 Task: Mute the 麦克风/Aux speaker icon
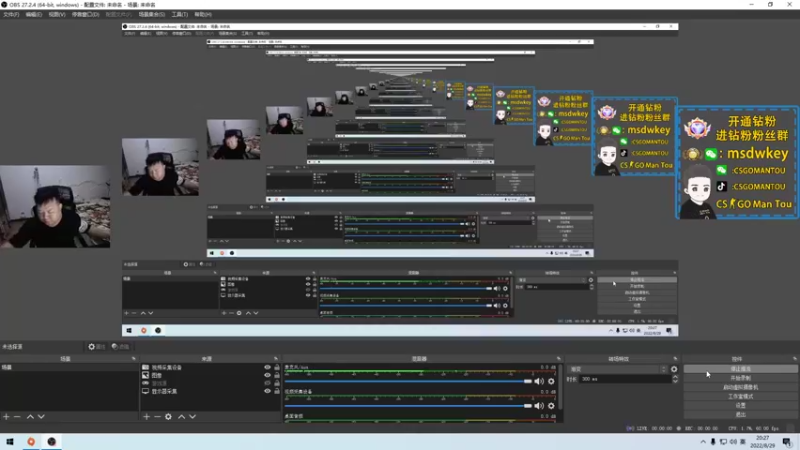point(539,381)
